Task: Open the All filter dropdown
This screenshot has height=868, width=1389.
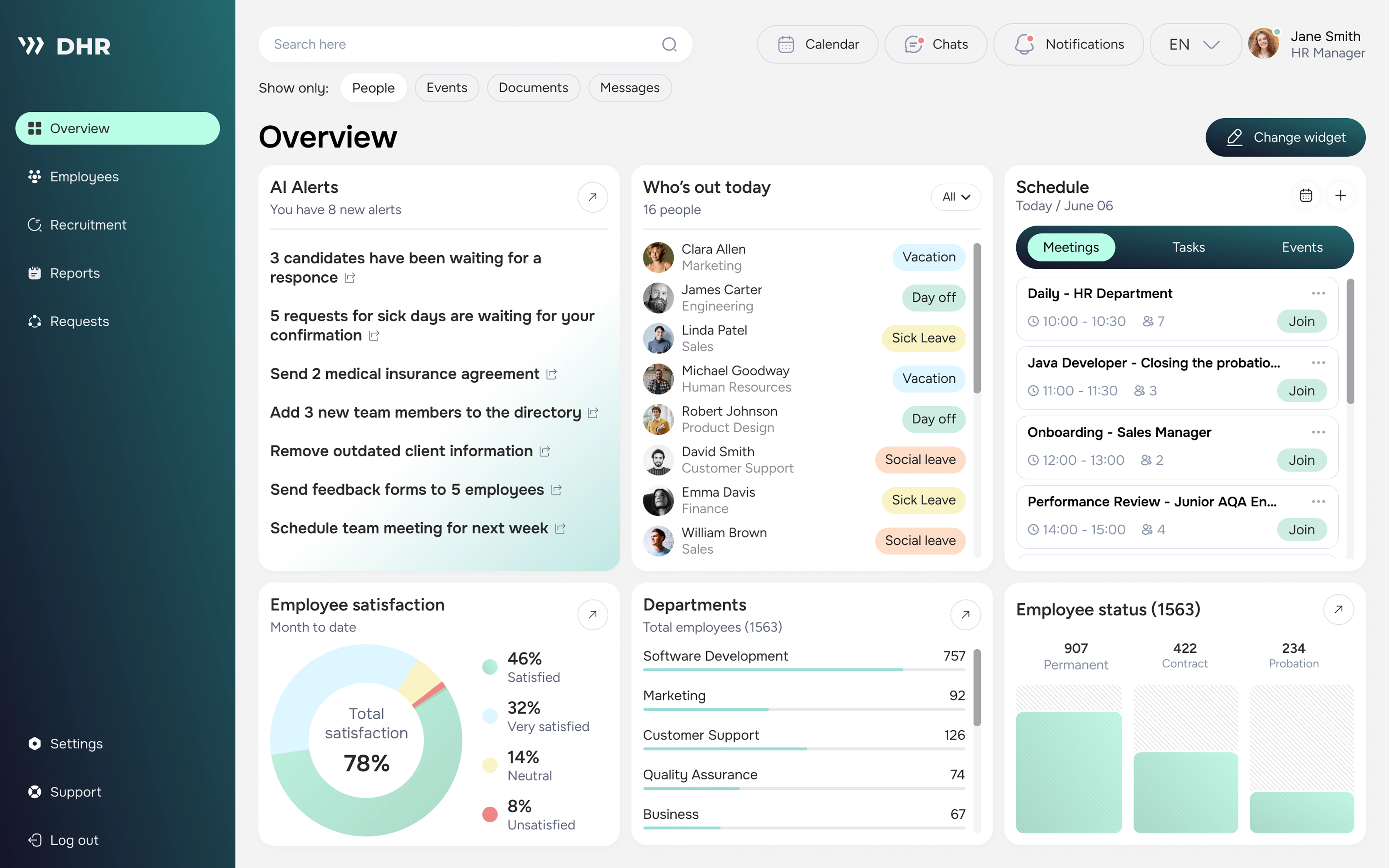Action: 956,197
